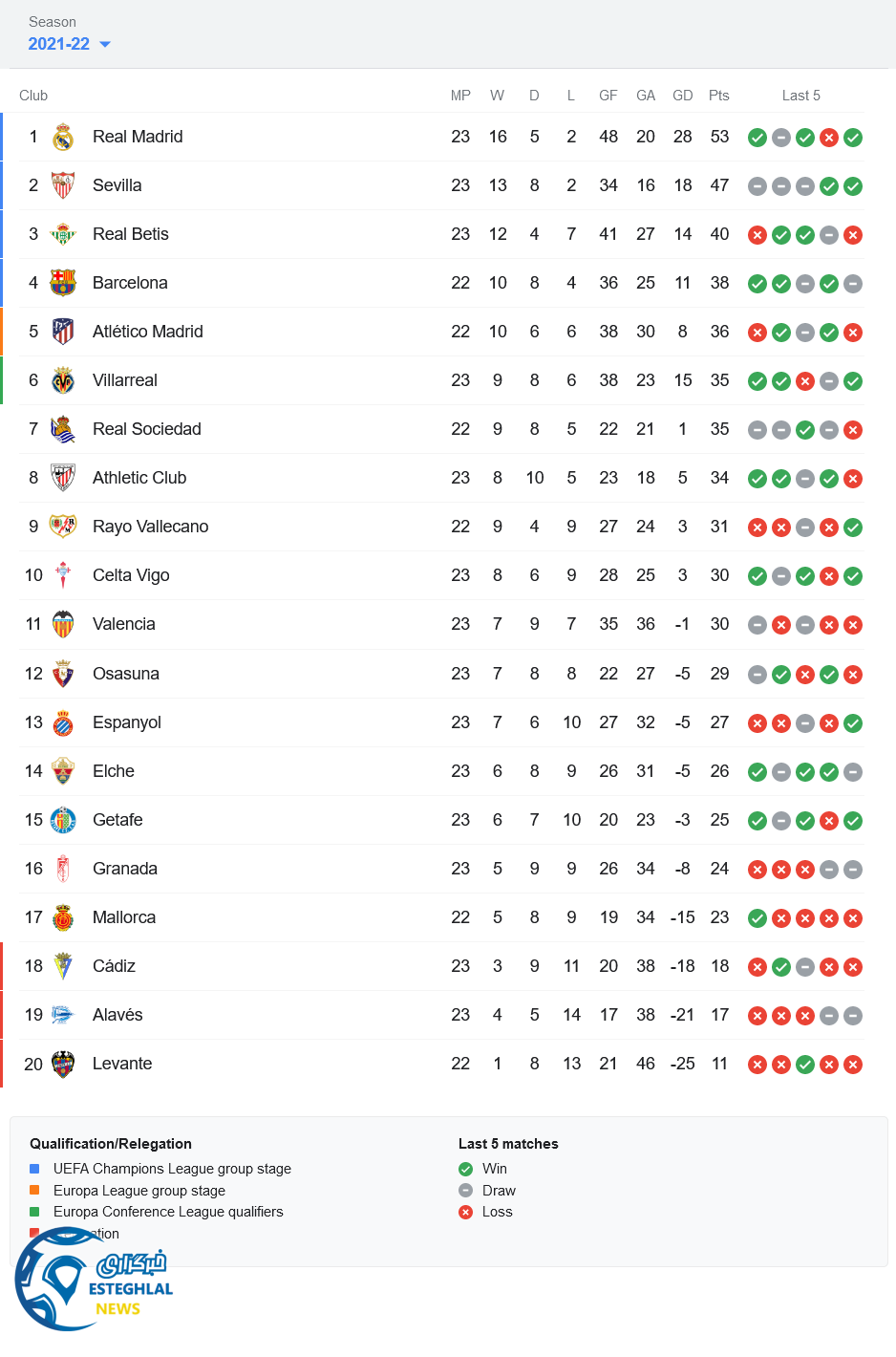Click the blue Champions League legend swatch

pos(34,1169)
